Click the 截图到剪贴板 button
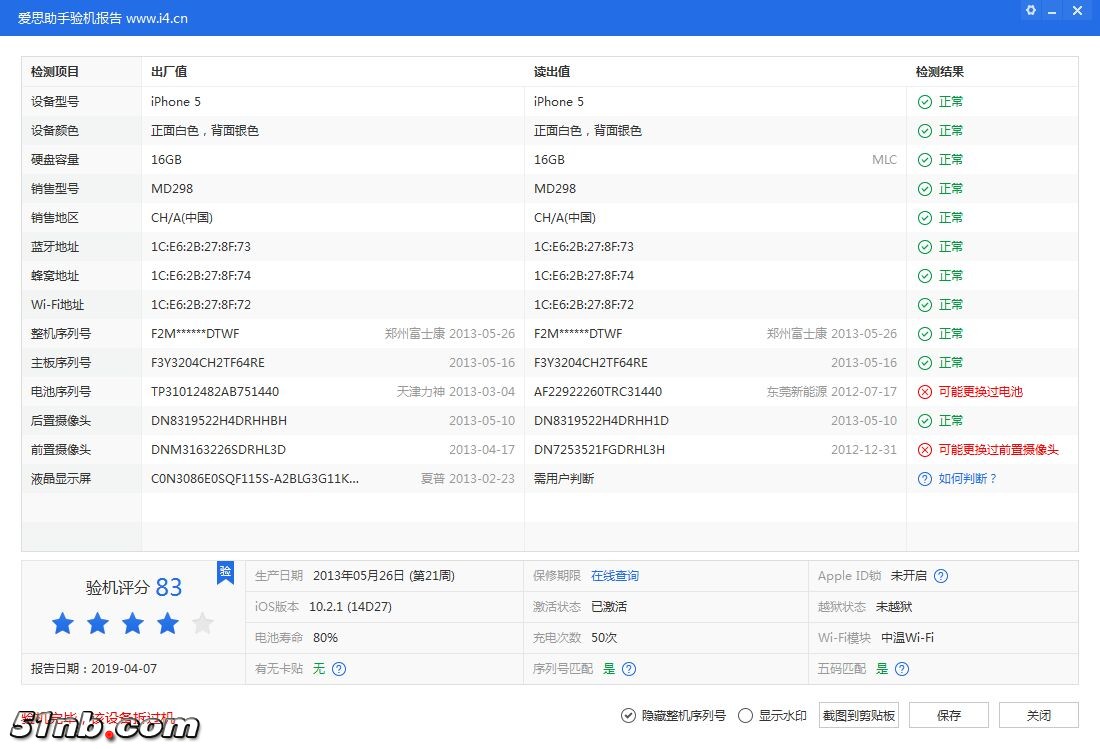The image size is (1100, 749). tap(858, 715)
